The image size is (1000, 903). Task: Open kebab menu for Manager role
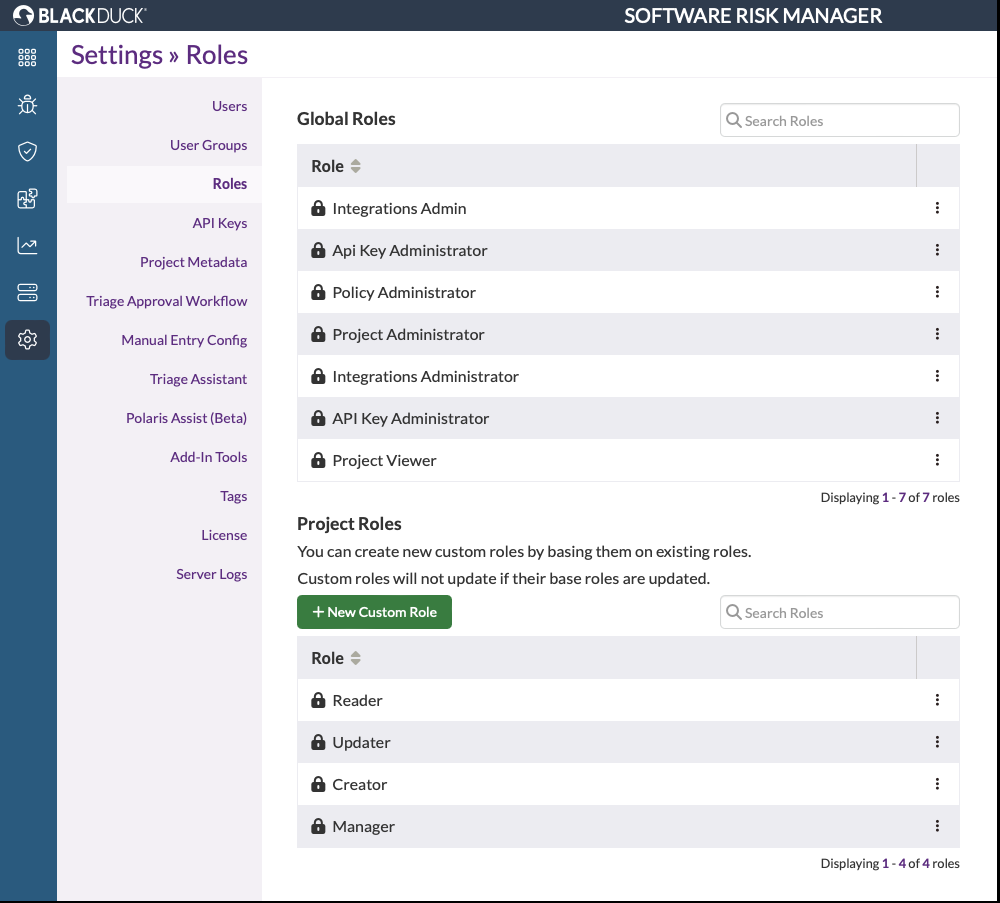937,826
